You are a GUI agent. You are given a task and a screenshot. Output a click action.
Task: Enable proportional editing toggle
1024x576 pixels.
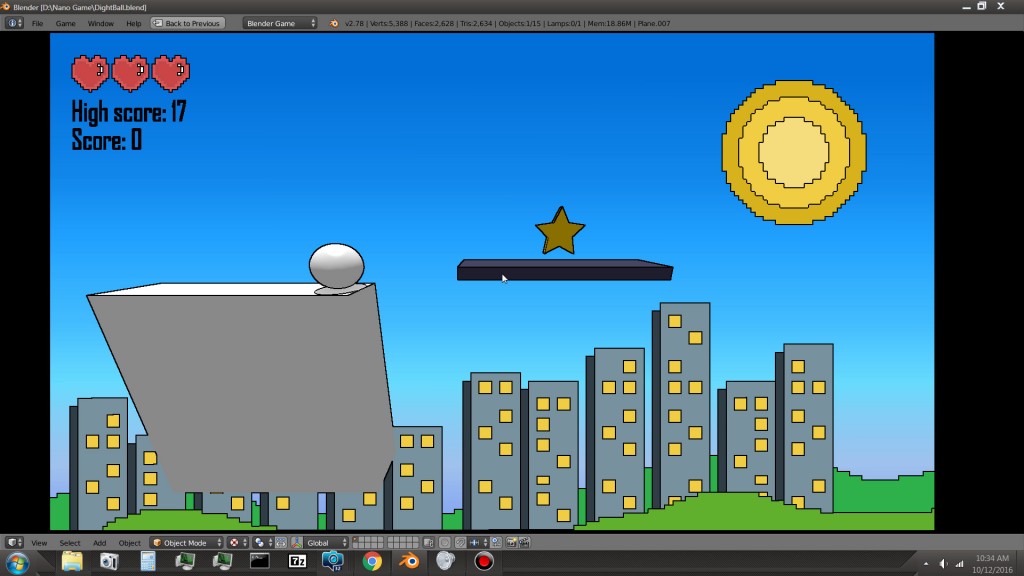click(445, 542)
